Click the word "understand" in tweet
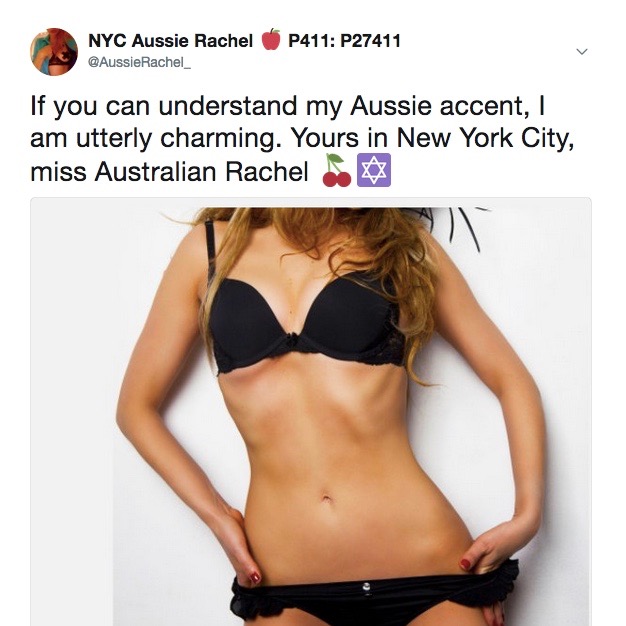626x626 pixels. pos(228,106)
